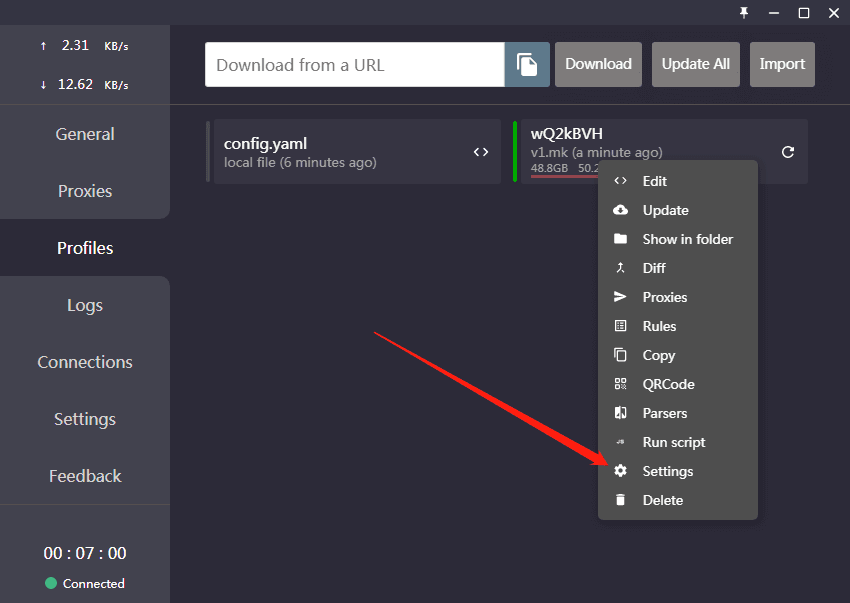850x603 pixels.
Task: Click the cloud icon to Update profile
Action: click(x=620, y=210)
